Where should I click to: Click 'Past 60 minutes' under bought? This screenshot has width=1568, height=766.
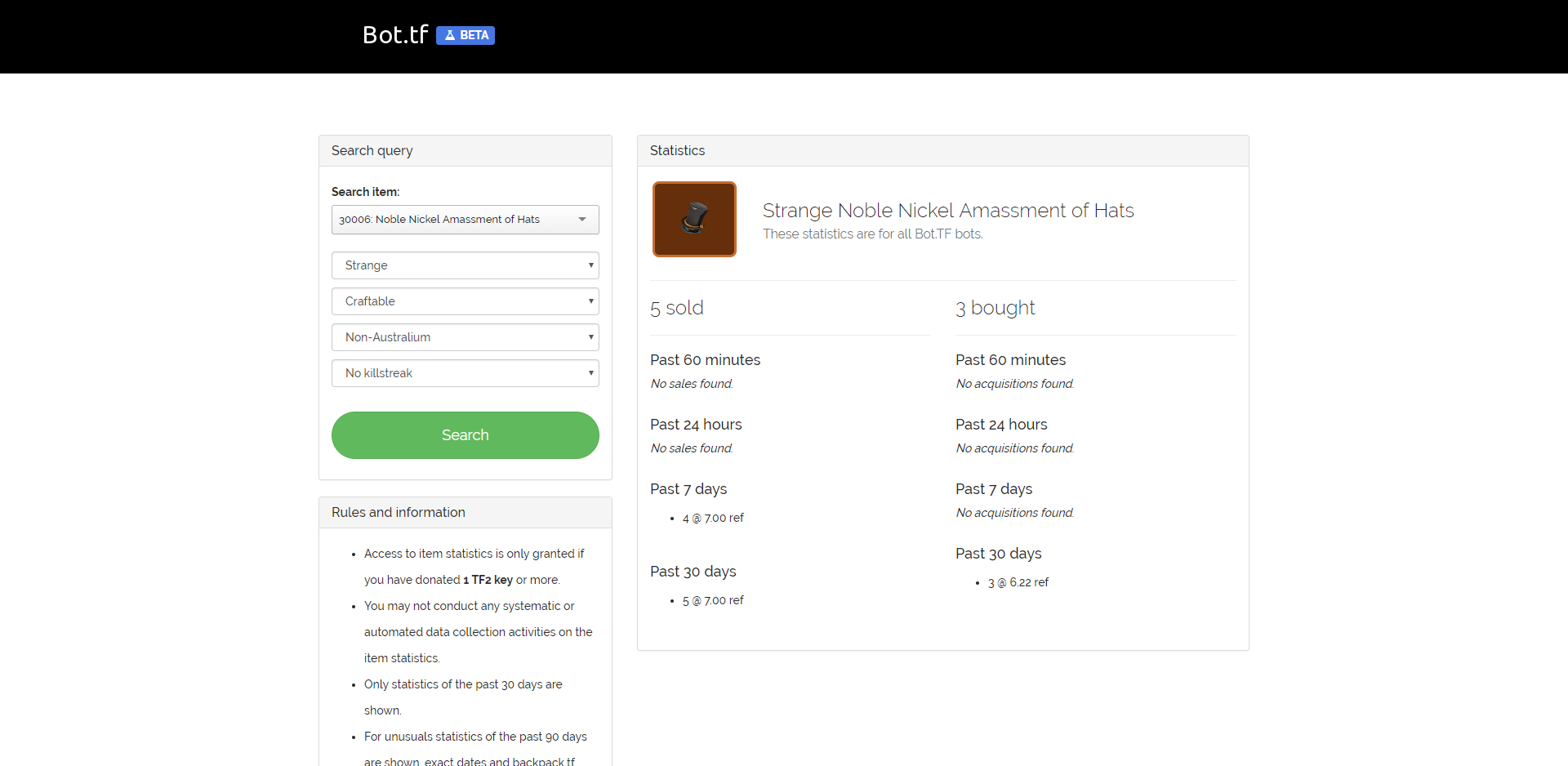click(1010, 360)
